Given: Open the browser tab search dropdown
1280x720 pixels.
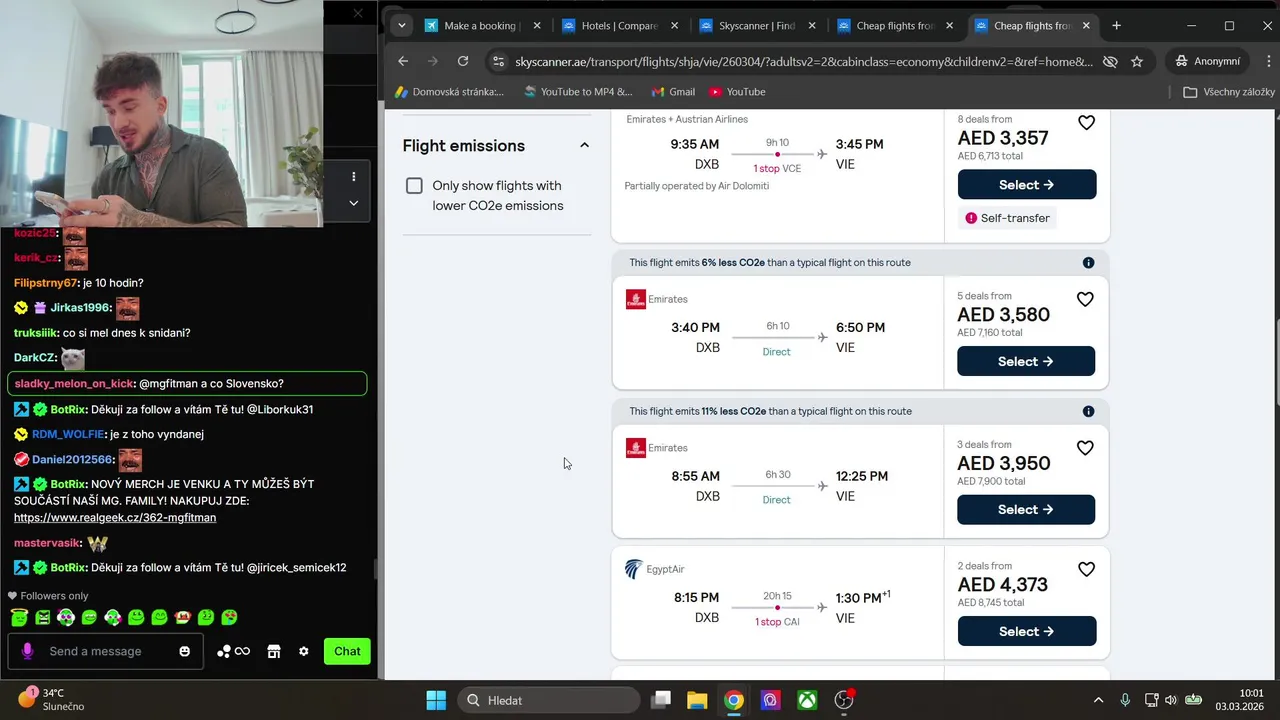Looking at the screenshot, I should 401,26.
